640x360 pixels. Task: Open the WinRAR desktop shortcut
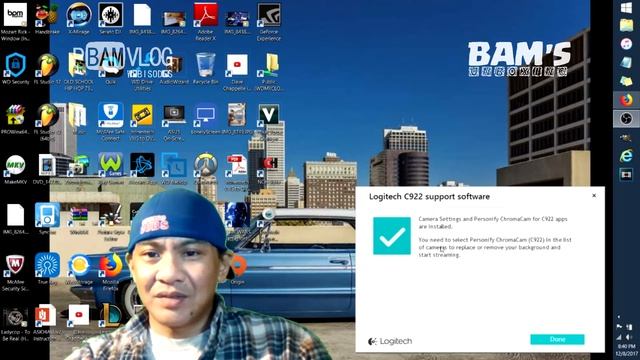pos(79,219)
